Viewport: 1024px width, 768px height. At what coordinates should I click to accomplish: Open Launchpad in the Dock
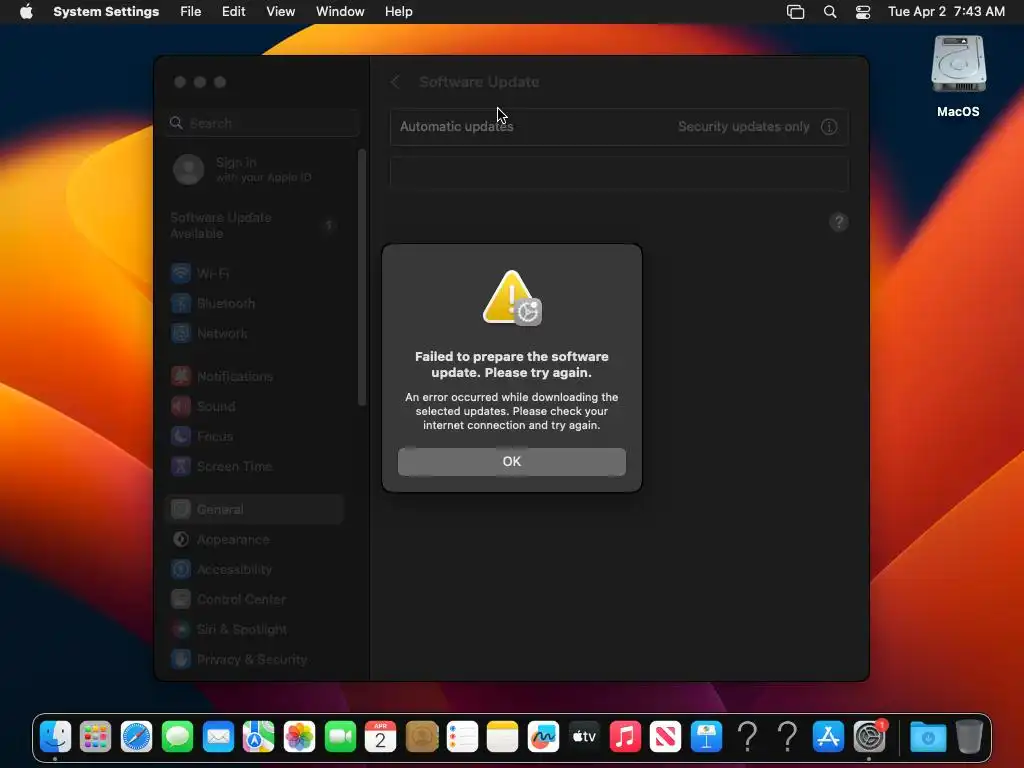coord(95,737)
